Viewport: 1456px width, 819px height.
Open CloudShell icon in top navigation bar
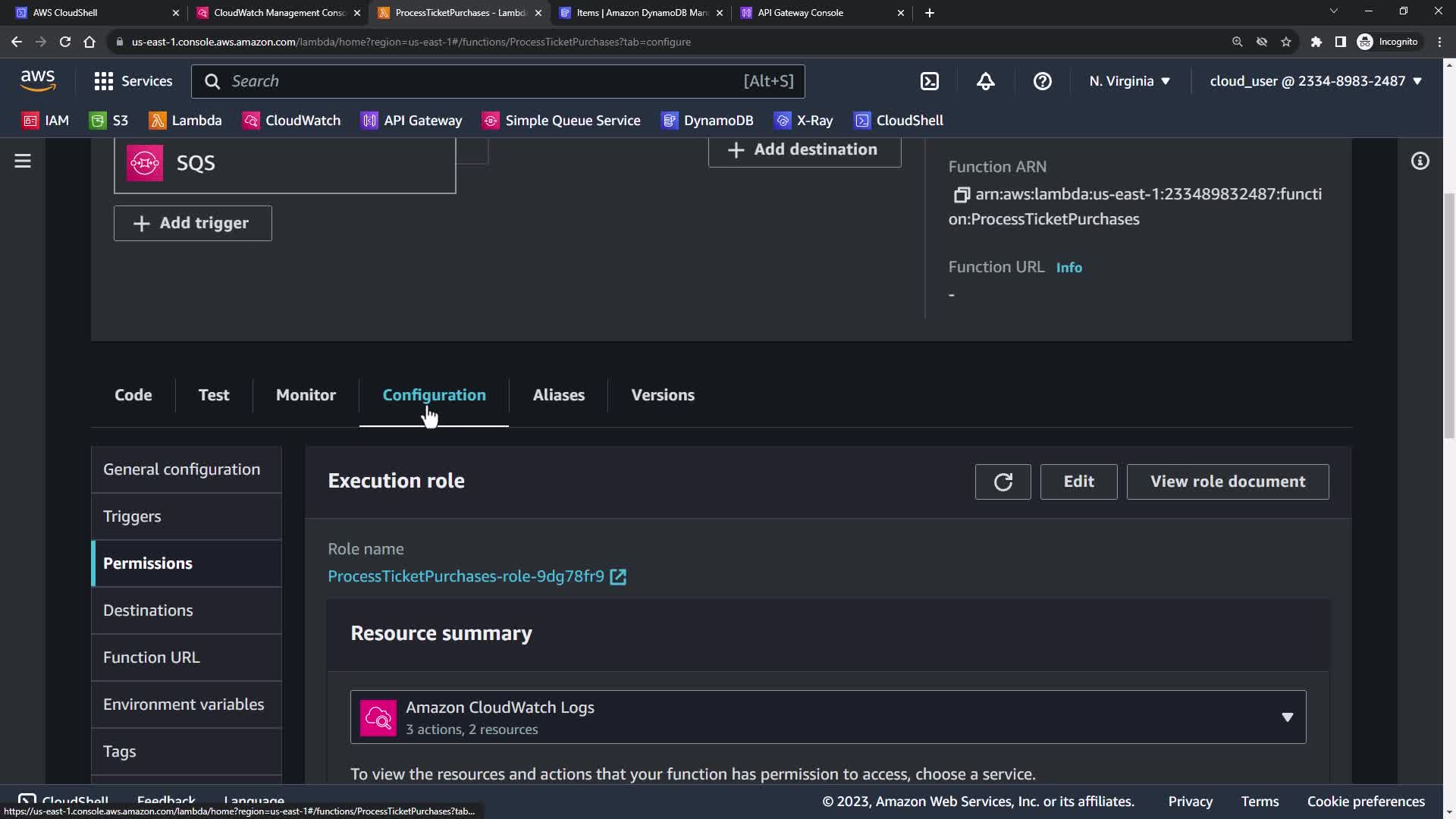pyautogui.click(x=930, y=81)
